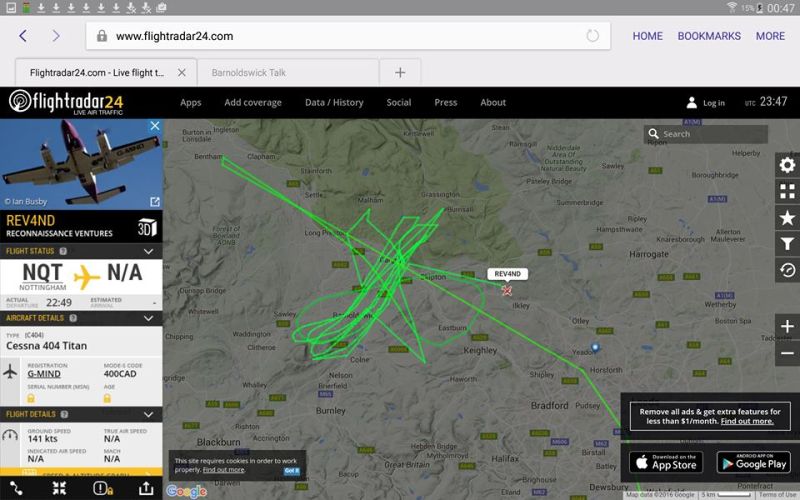Switch to the Barnoldswick Talk tab

pos(288,72)
